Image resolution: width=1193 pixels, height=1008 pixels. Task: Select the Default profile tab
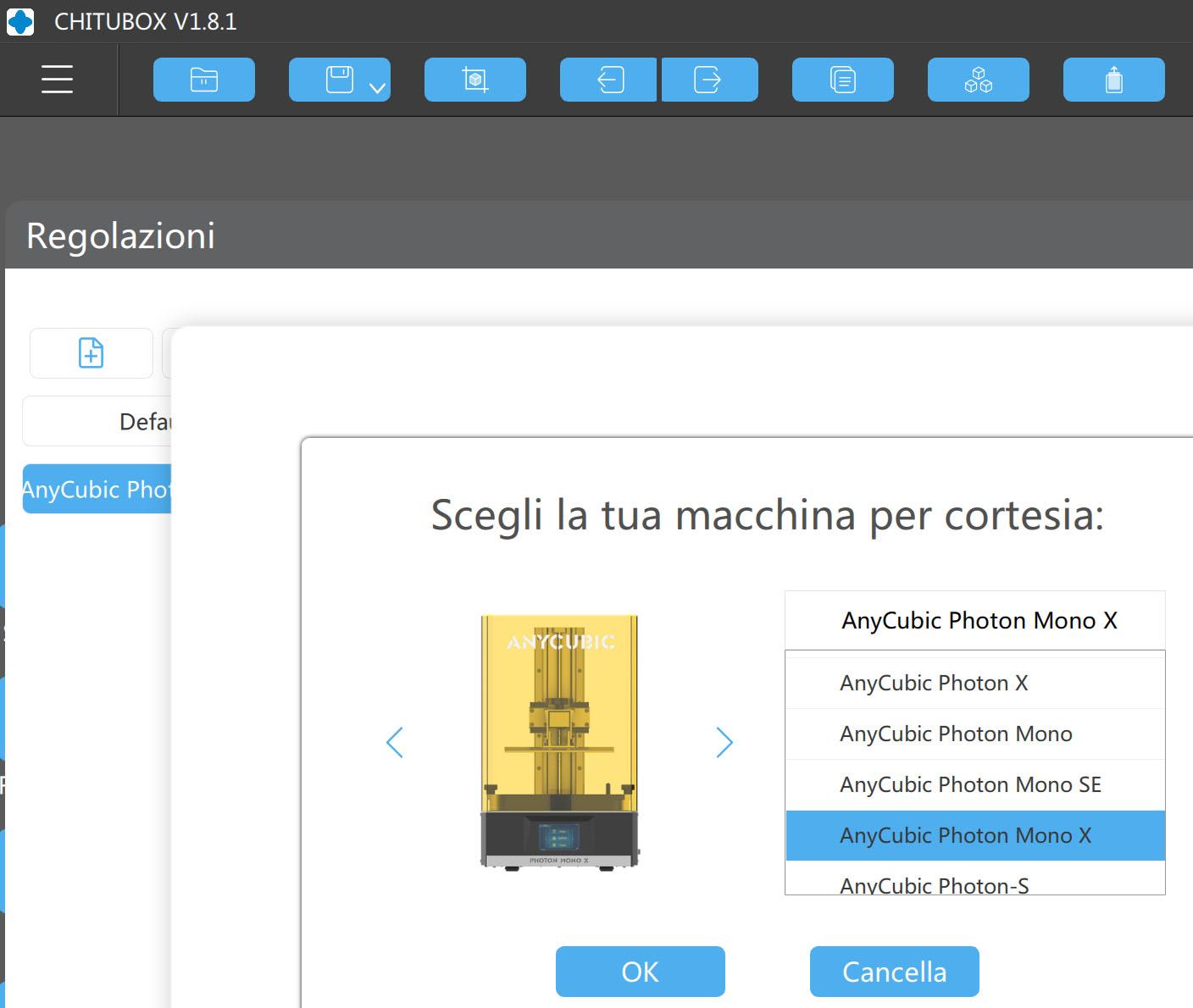pos(97,421)
